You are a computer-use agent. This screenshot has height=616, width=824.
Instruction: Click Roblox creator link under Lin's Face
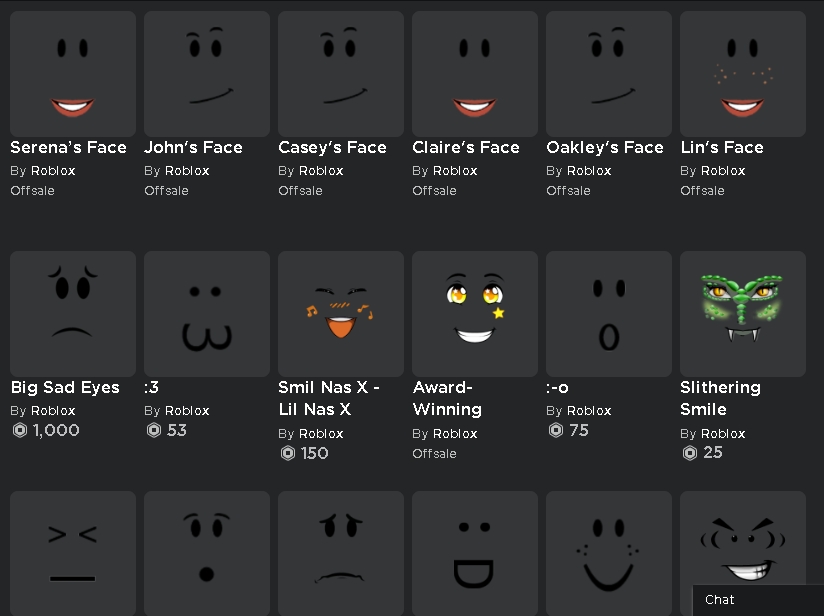(723, 171)
